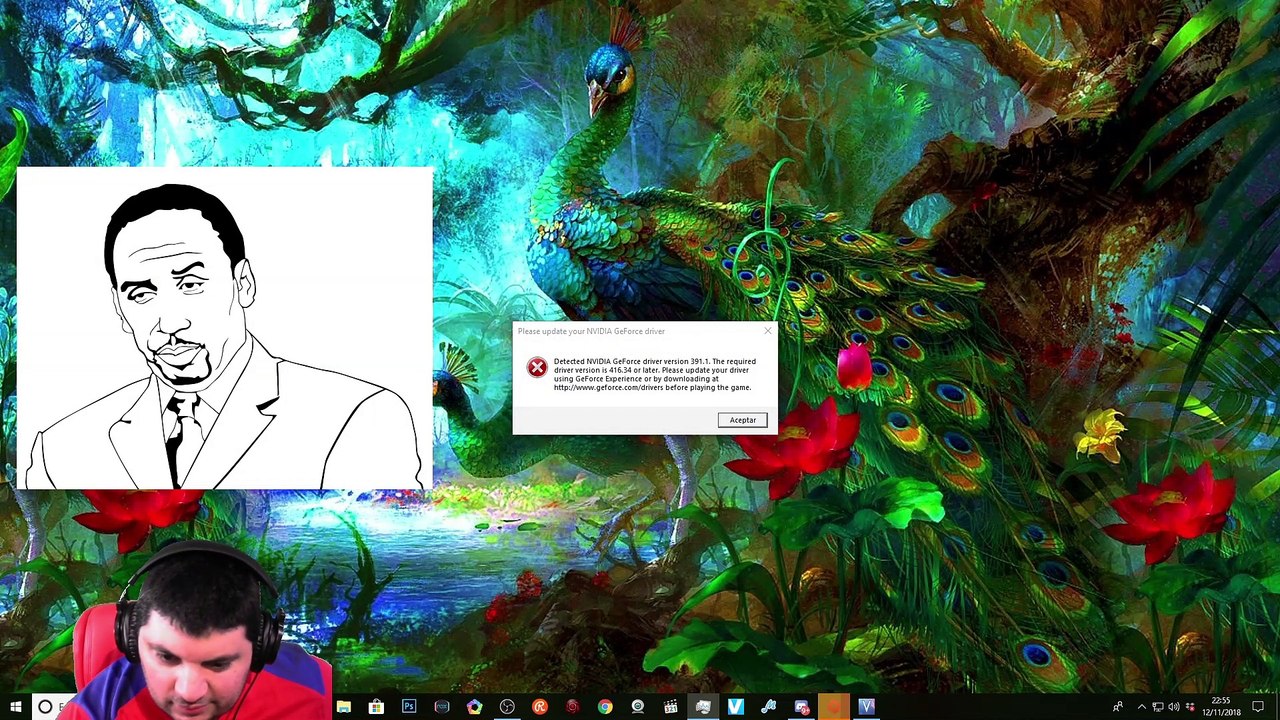Image resolution: width=1280 pixels, height=720 pixels.
Task: Open File Explorer from the taskbar
Action: (343, 707)
